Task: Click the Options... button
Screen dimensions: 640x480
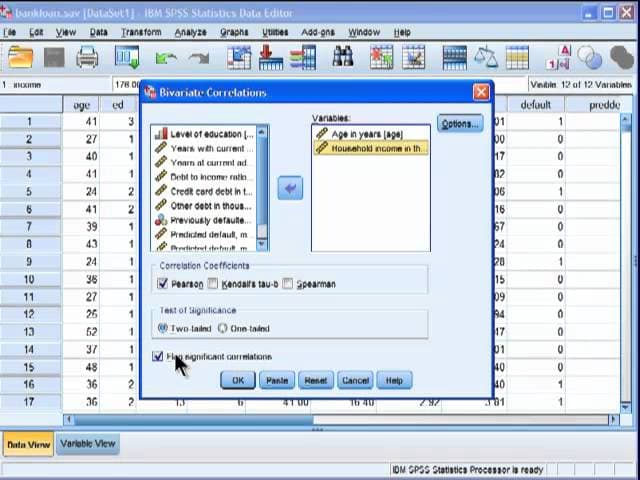Action: (x=460, y=124)
